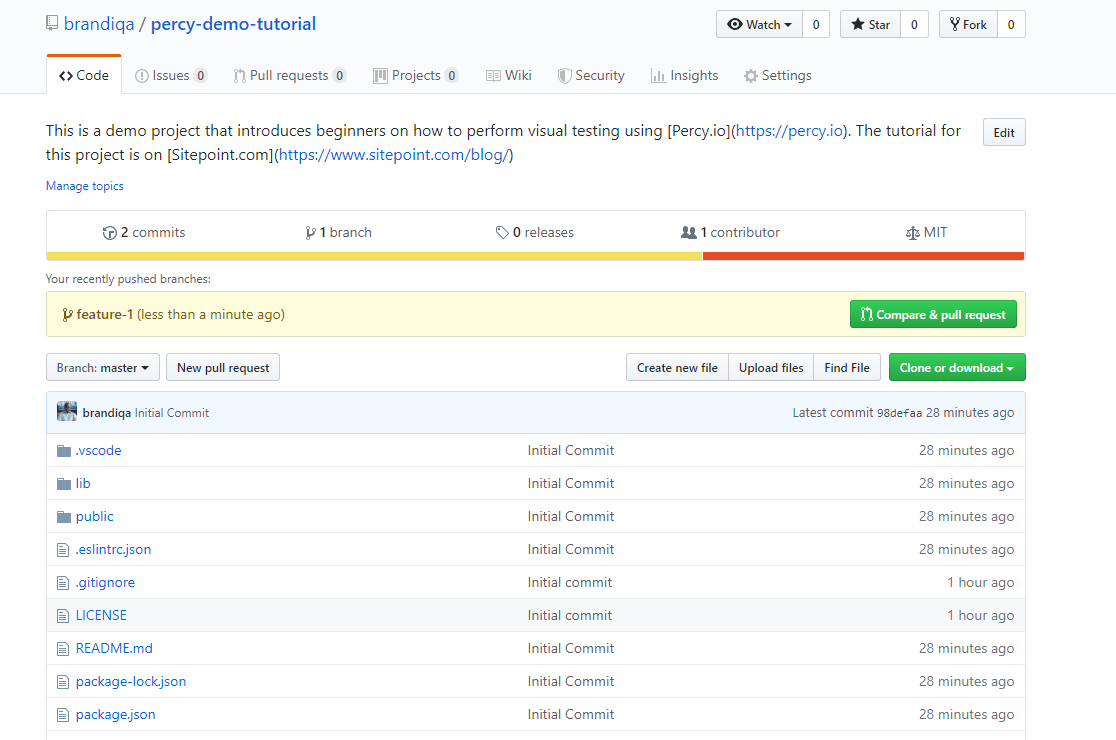Open the Settings tab

[777, 75]
